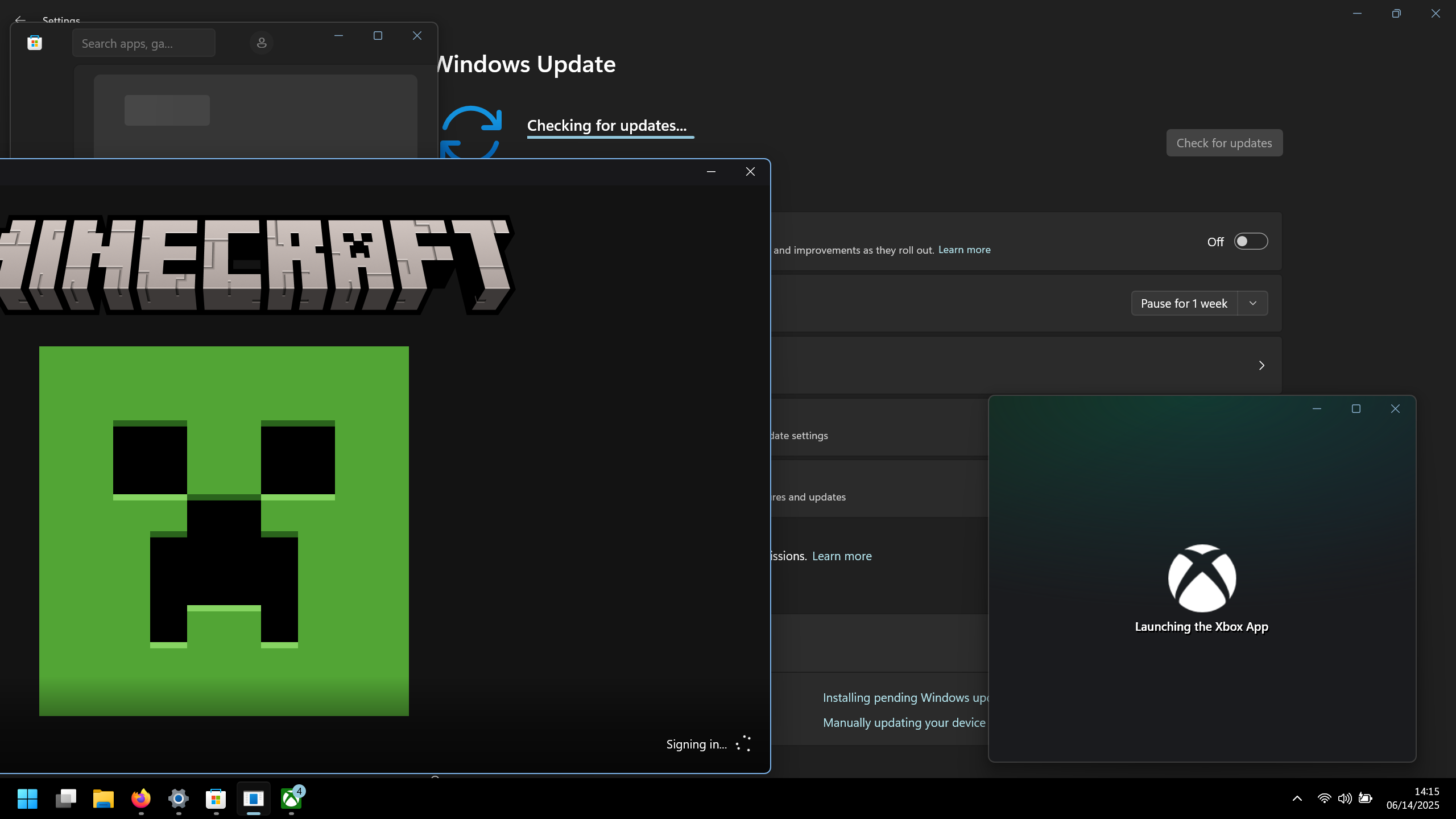Switch to Minecraft Launcher taskbar icon
This screenshot has height=819, width=1456.
tap(254, 799)
